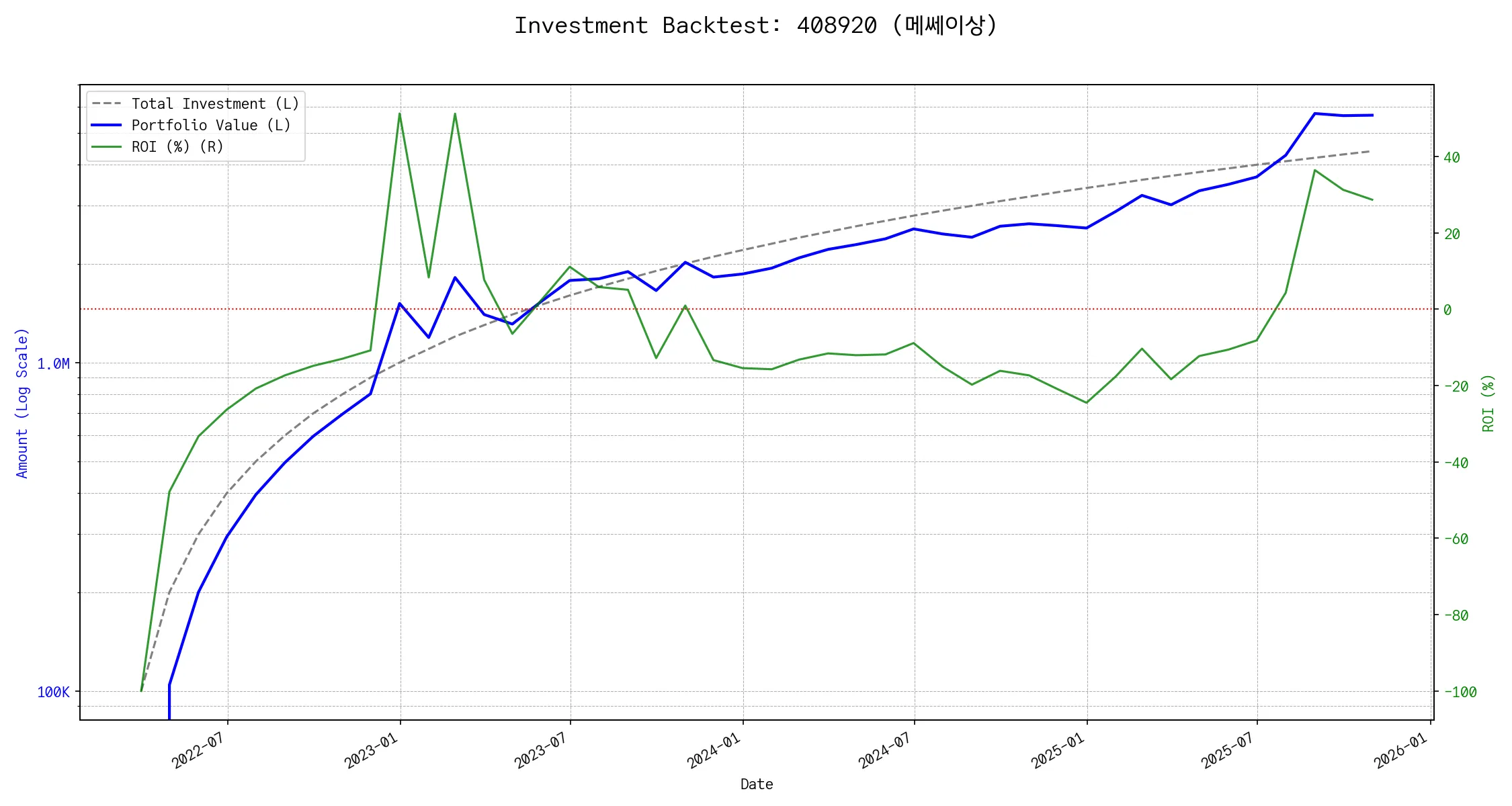This screenshot has height=806, width=1512.
Task: Click the ROI (%) right axis title
Action: (x=1488, y=403)
